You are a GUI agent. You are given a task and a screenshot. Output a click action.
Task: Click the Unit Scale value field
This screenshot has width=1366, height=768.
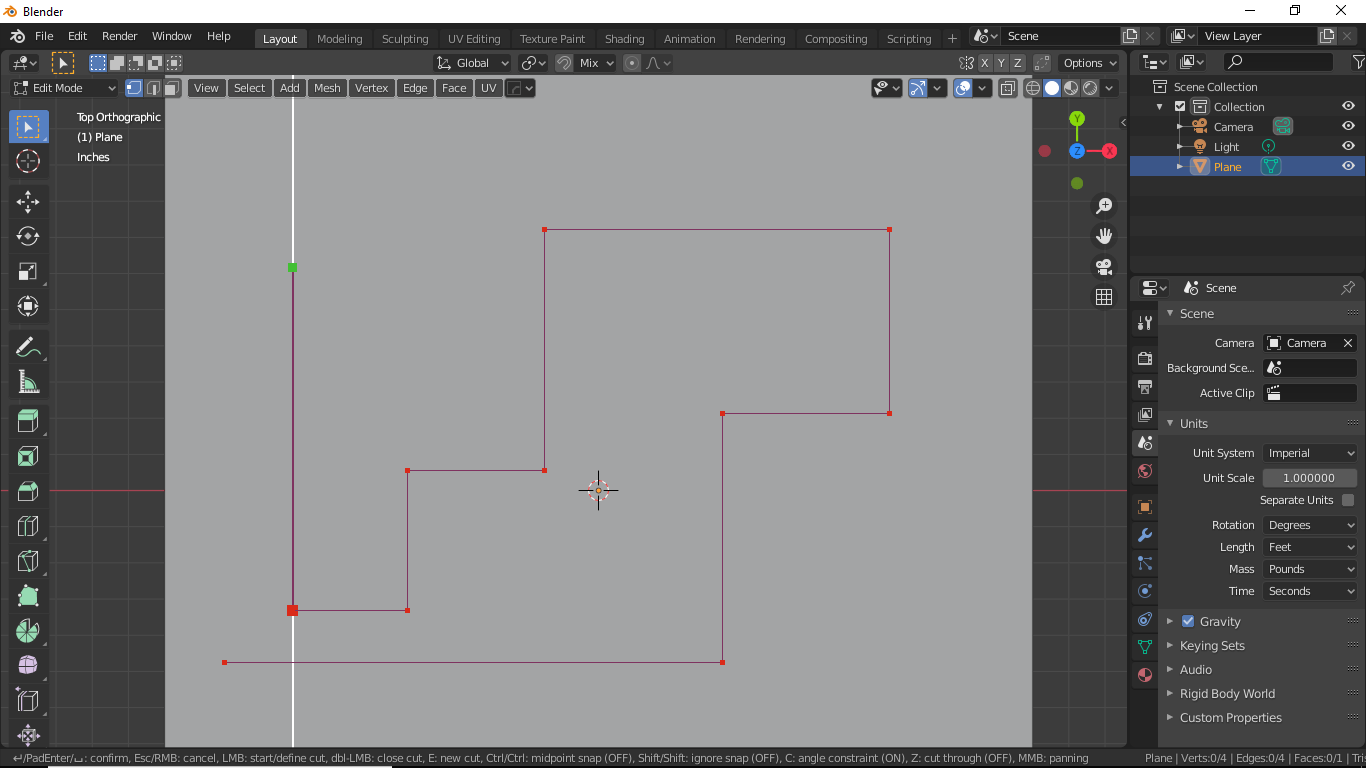click(1310, 478)
